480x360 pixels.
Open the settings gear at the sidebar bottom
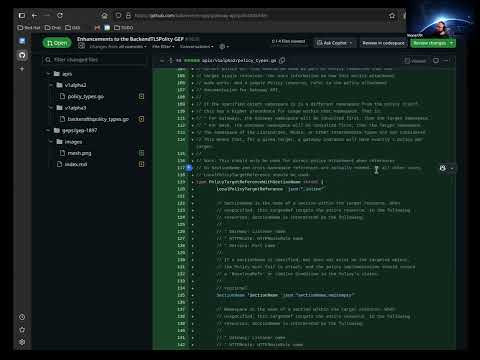click(x=22, y=342)
